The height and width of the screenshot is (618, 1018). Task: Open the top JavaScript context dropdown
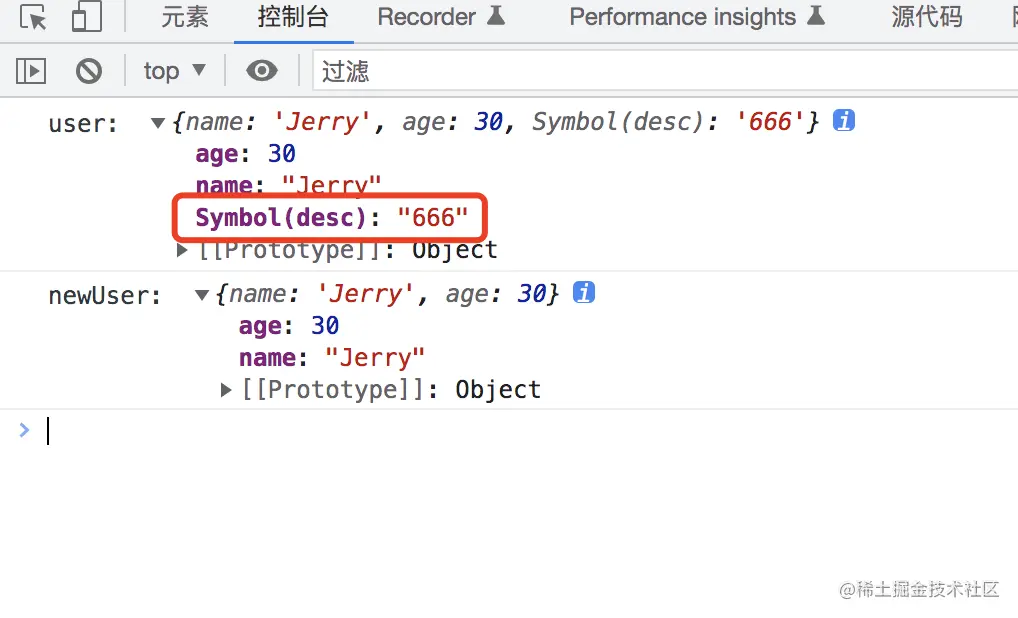pyautogui.click(x=174, y=71)
